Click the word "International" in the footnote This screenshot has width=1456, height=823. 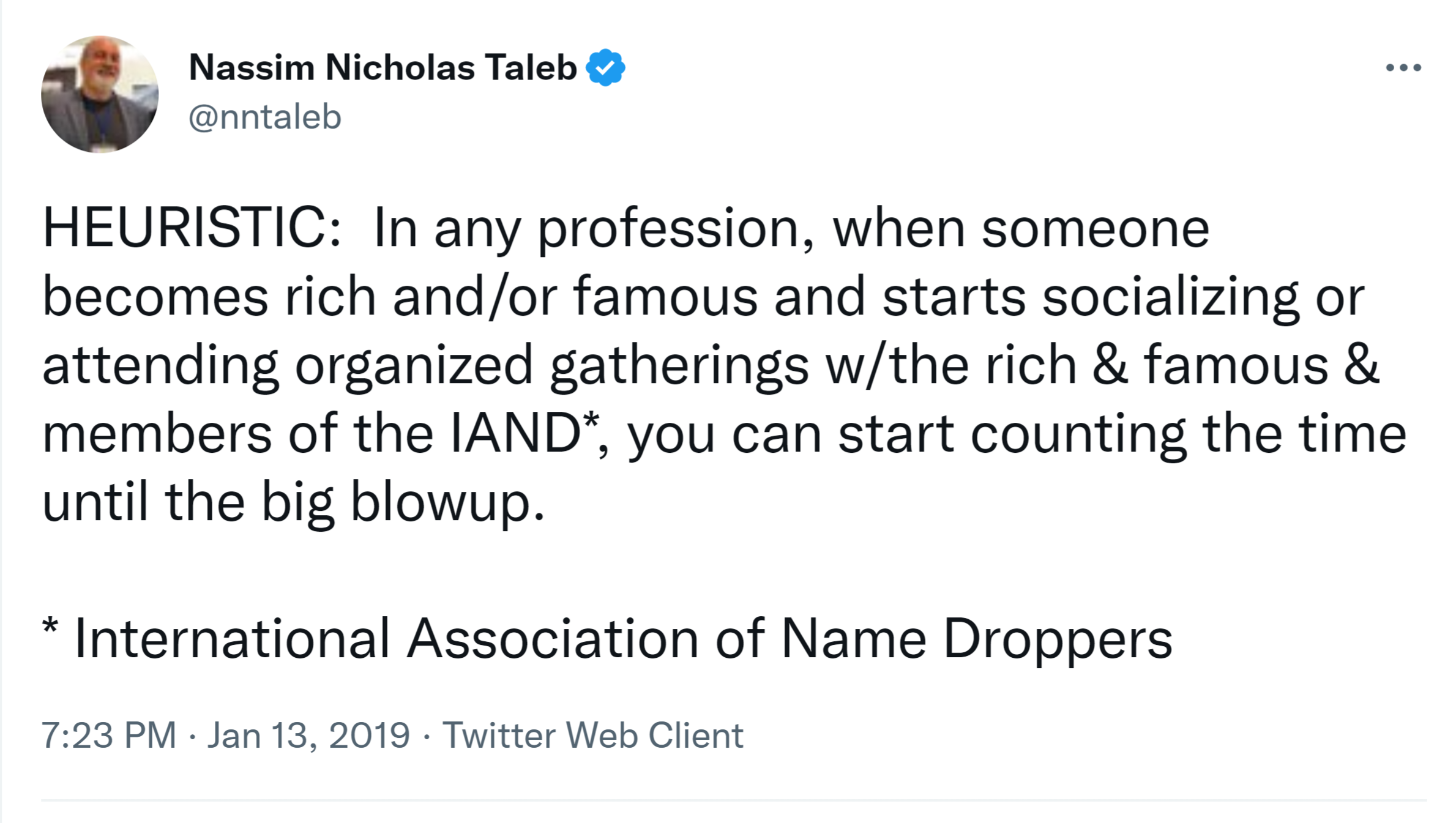(232, 639)
